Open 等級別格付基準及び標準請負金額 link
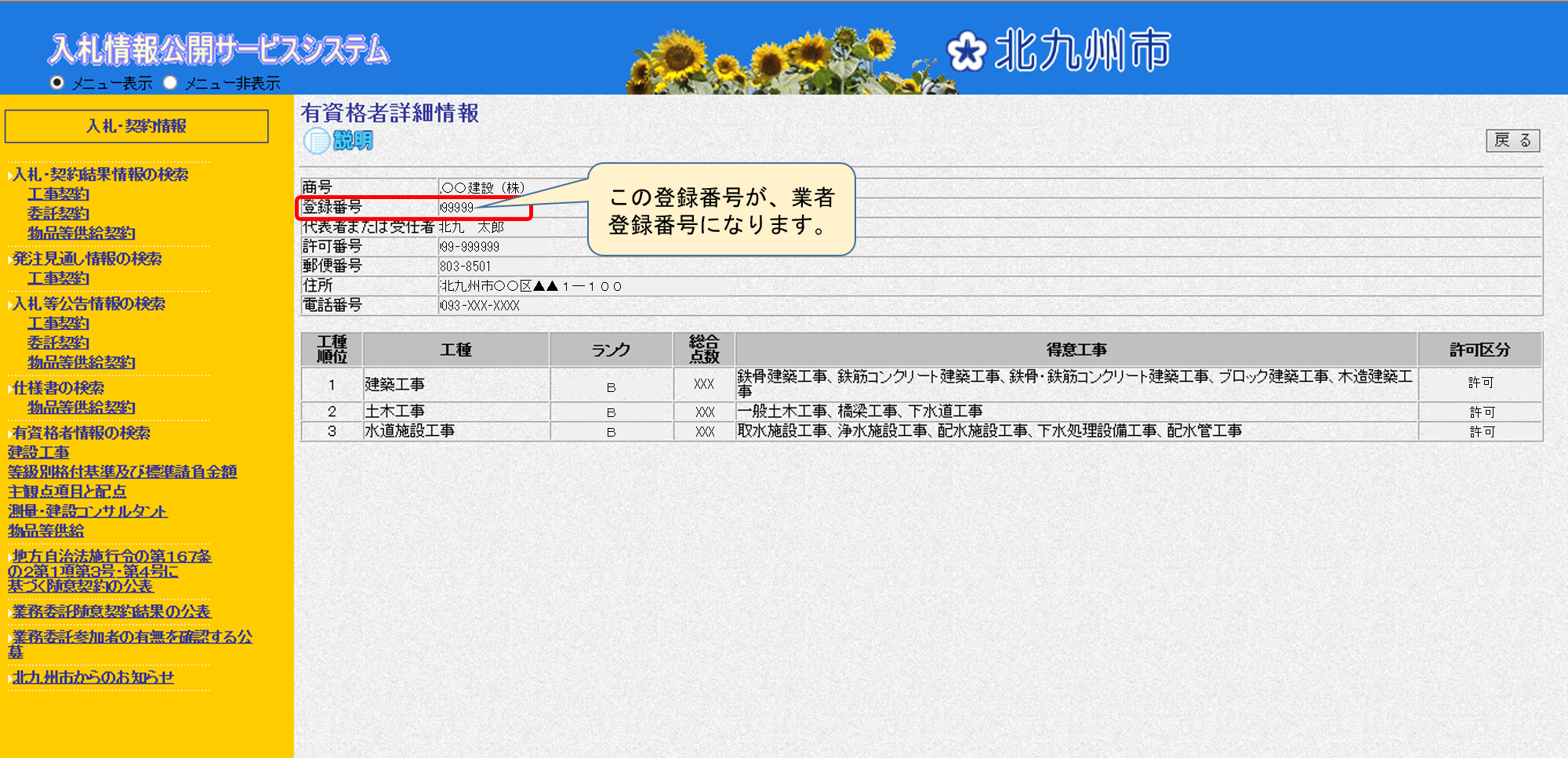This screenshot has width=1568, height=758. tap(122, 472)
